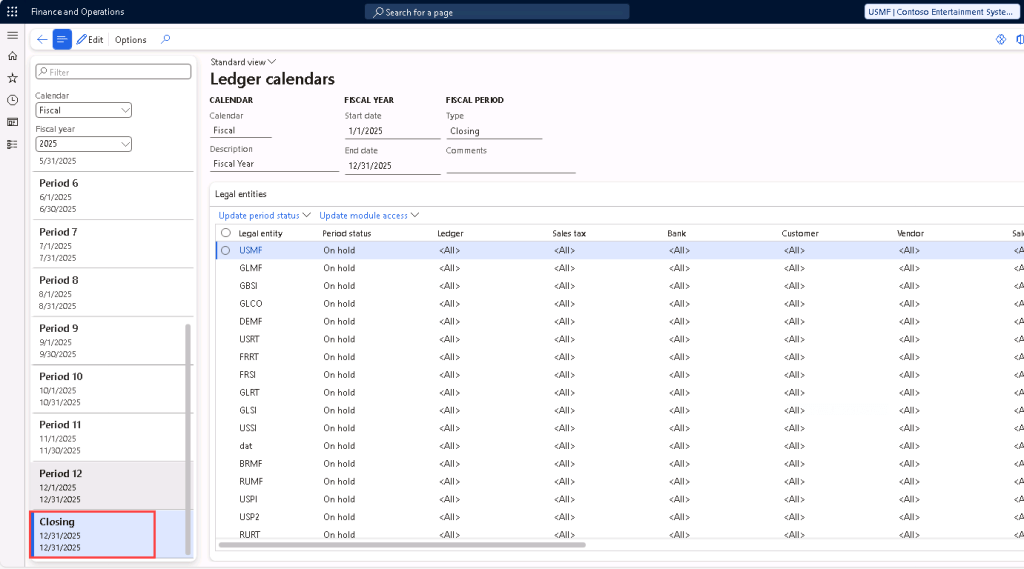Viewport: 1024px width, 569px height.
Task: Expand the navigation pane hamburger menu
Action: pyautogui.click(x=12, y=35)
